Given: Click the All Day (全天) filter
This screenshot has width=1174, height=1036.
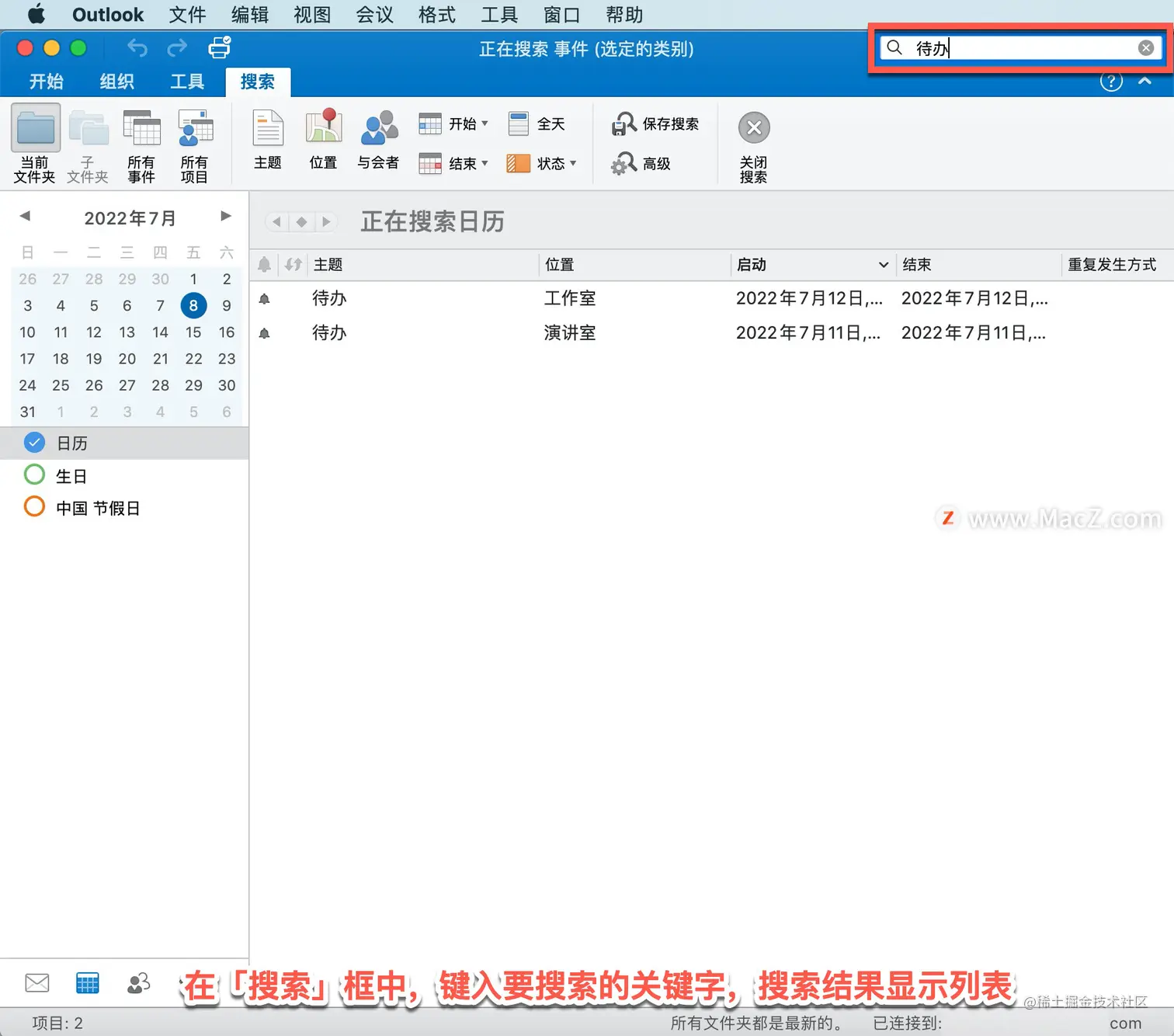Looking at the screenshot, I should 536,123.
